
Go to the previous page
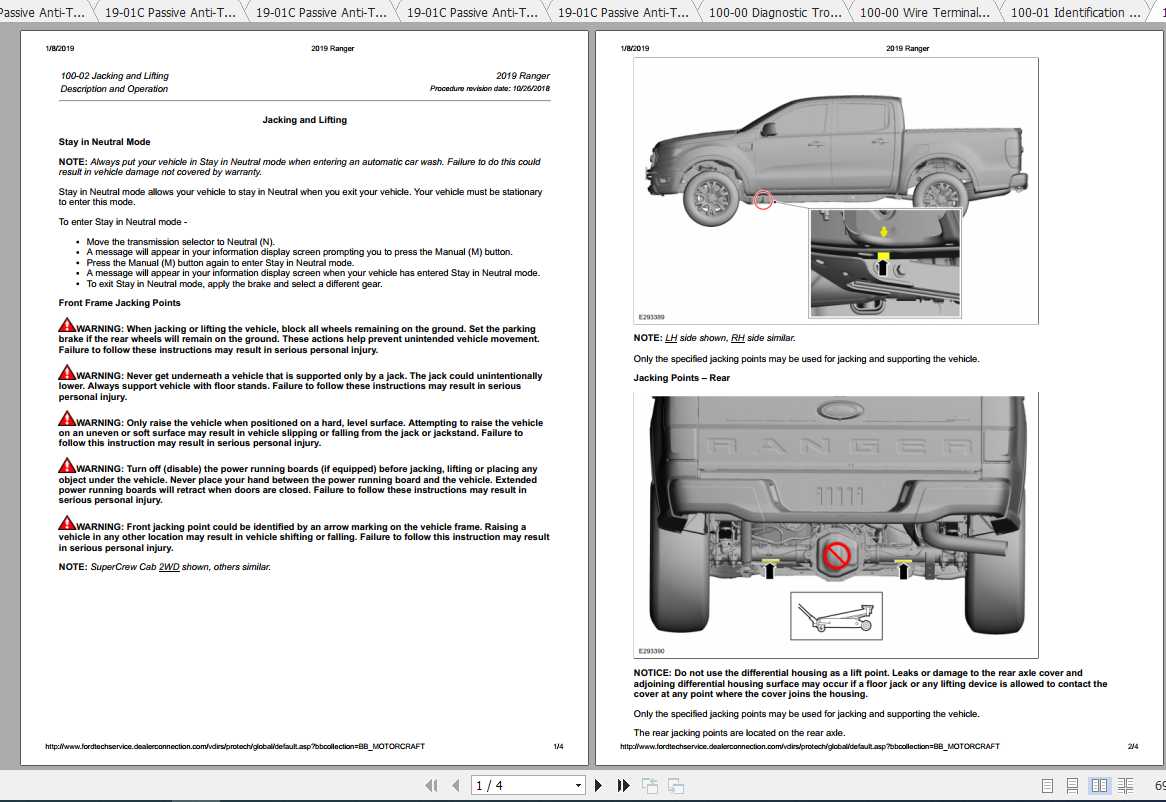click(456, 786)
